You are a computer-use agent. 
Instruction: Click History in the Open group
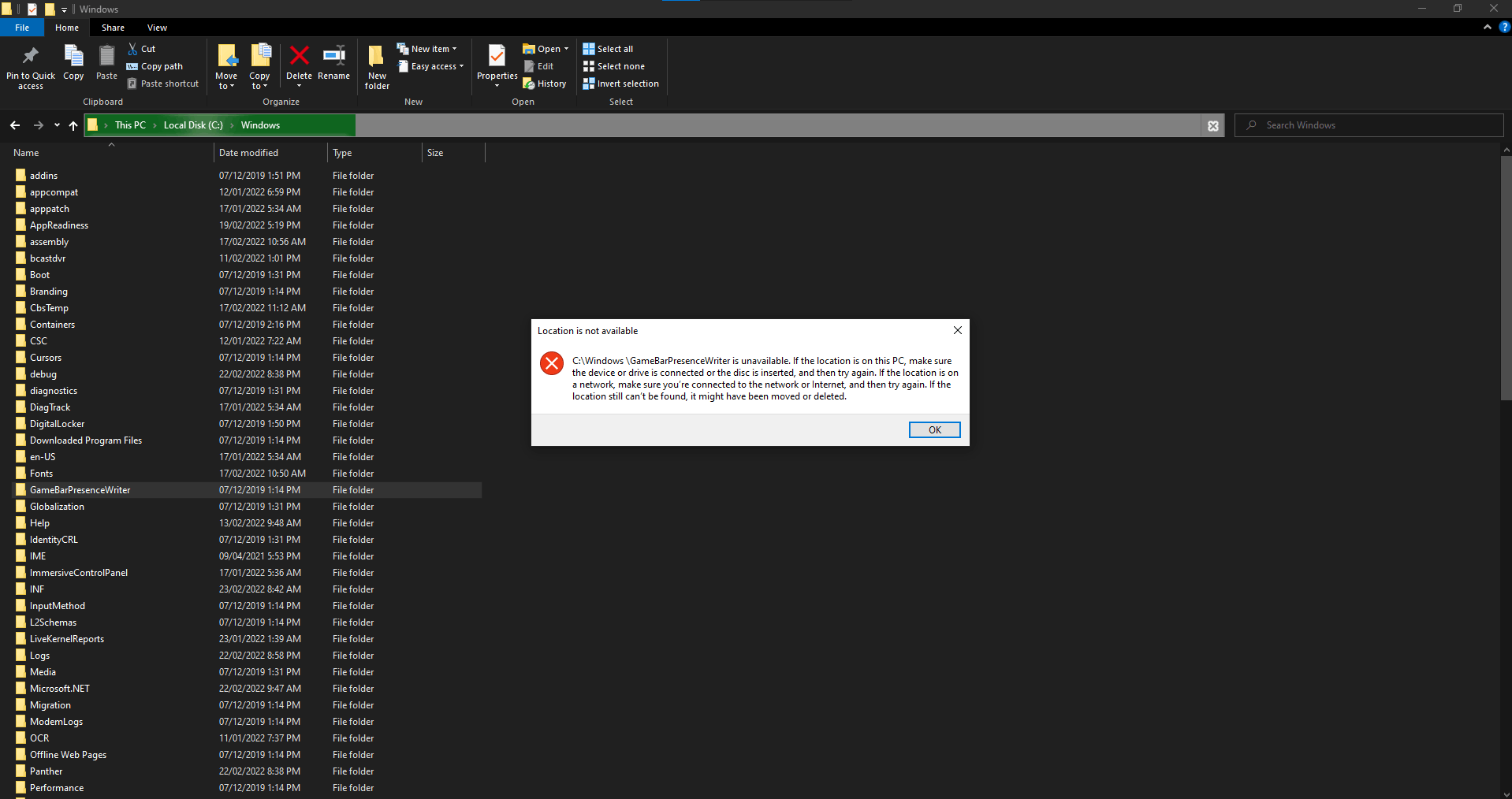point(545,84)
